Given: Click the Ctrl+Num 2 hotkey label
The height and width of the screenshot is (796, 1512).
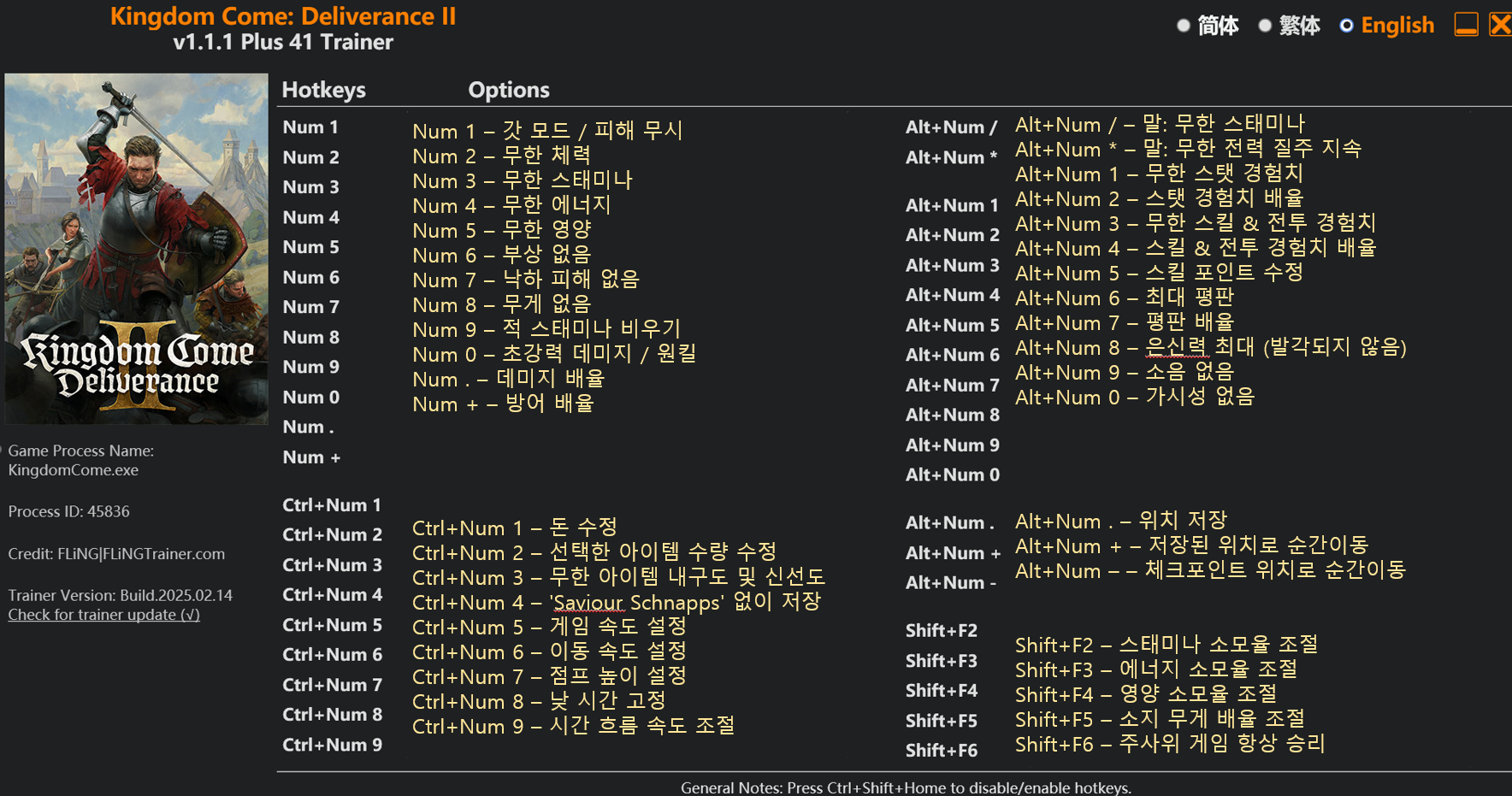Looking at the screenshot, I should click(332, 535).
